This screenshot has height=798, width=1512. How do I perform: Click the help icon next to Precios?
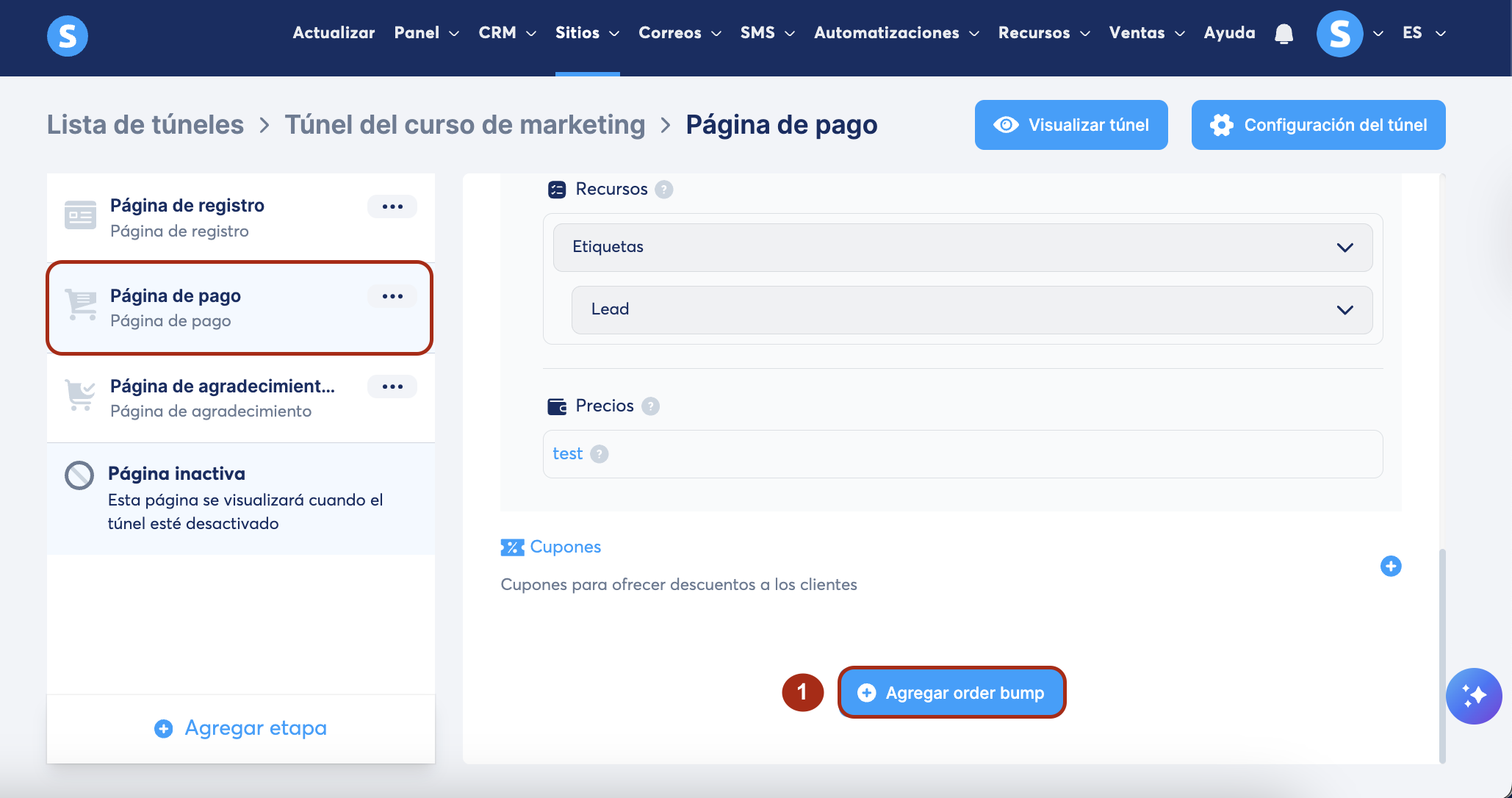[650, 406]
